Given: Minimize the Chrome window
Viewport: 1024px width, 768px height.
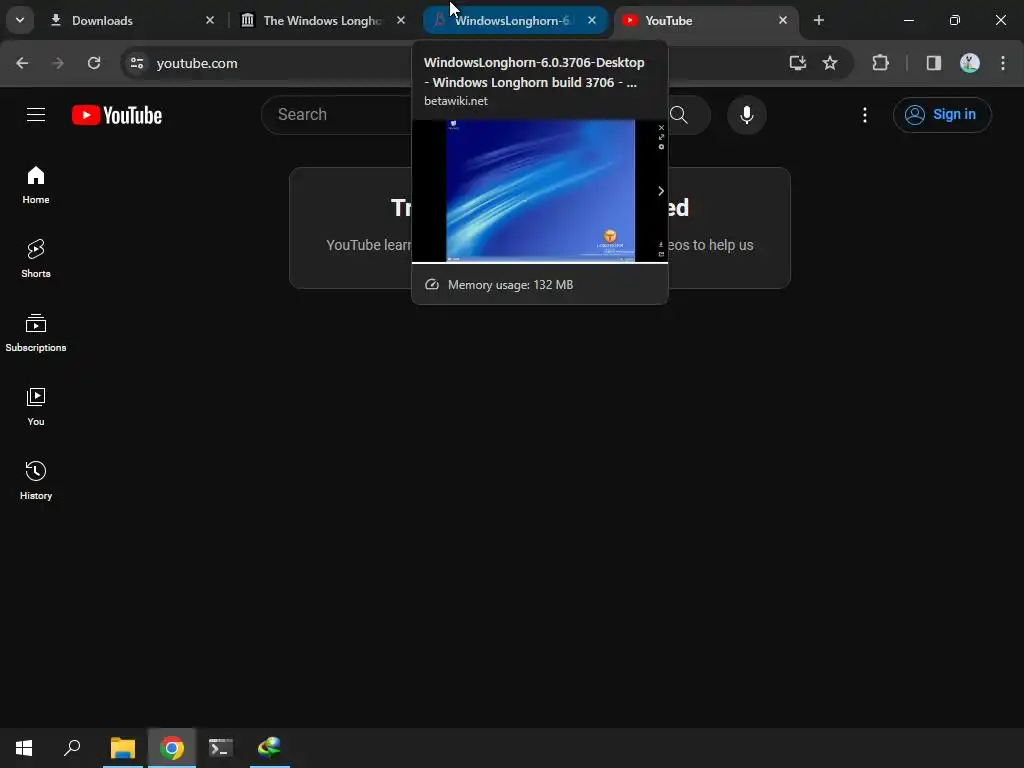Looking at the screenshot, I should 908,20.
